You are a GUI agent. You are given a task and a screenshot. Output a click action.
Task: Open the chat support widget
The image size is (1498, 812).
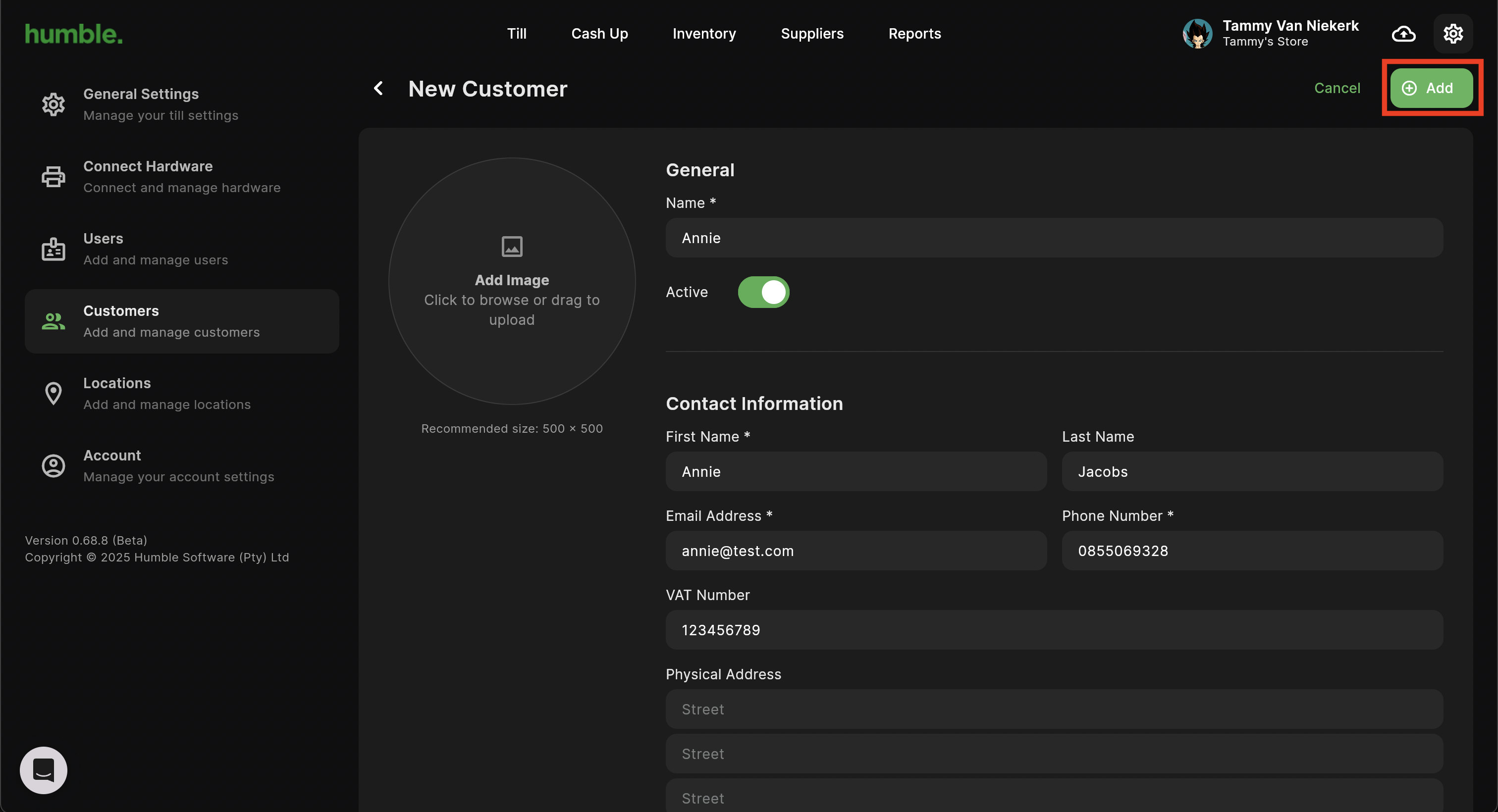click(x=44, y=770)
